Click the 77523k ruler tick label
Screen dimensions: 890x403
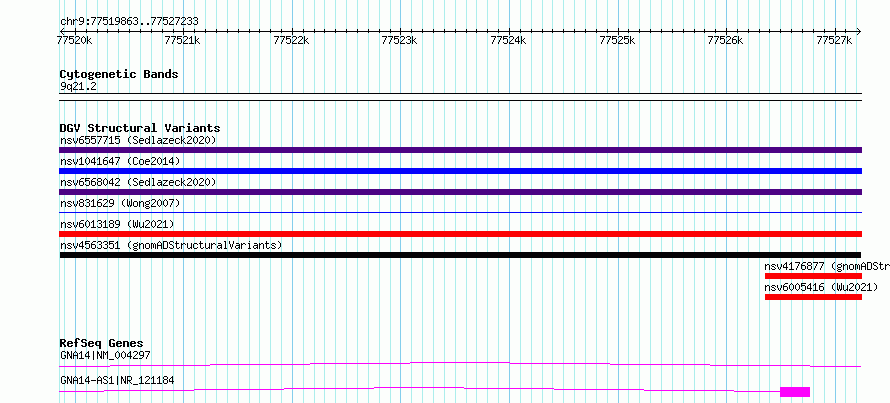[x=400, y=40]
